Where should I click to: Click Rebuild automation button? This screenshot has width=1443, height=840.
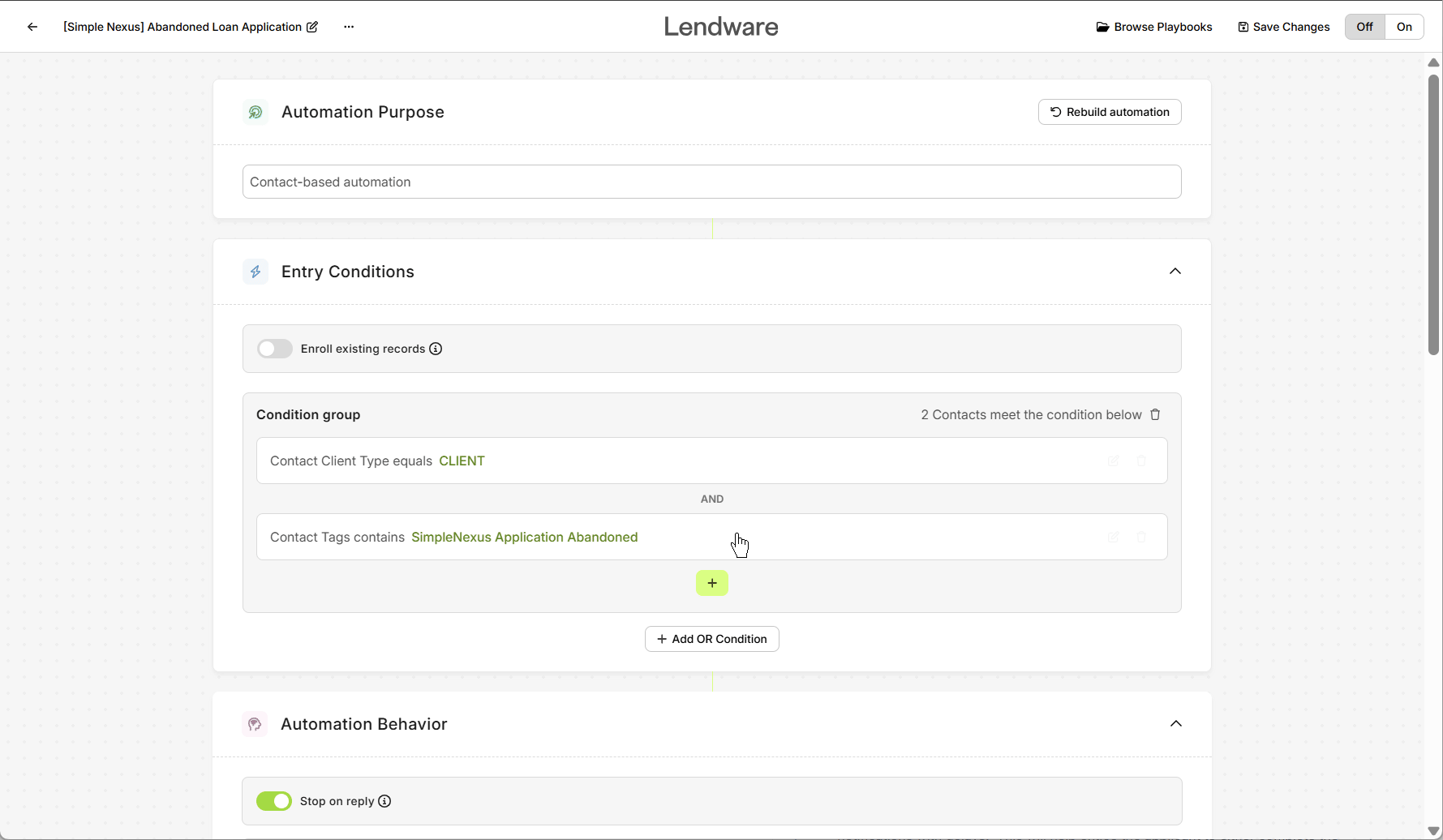point(1110,112)
